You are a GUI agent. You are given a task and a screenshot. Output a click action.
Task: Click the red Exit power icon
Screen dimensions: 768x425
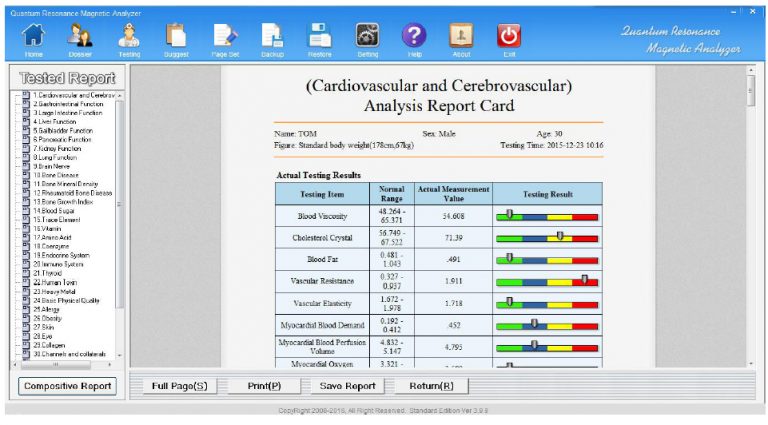(x=509, y=37)
